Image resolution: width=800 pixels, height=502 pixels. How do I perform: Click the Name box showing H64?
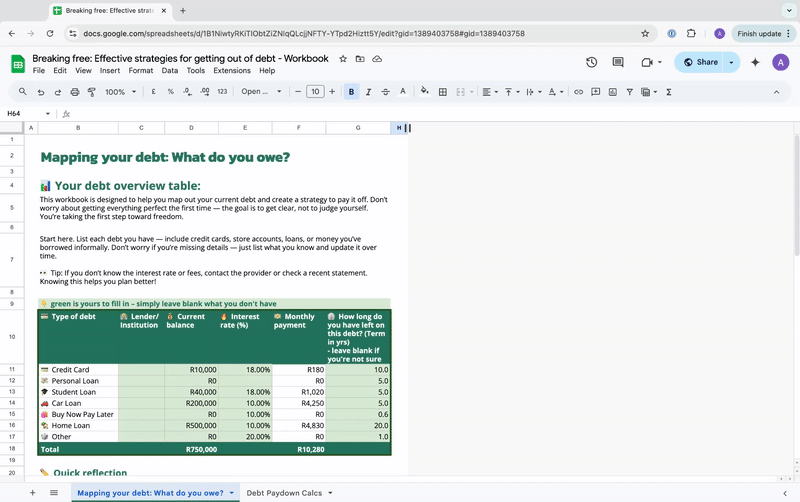(x=20, y=113)
